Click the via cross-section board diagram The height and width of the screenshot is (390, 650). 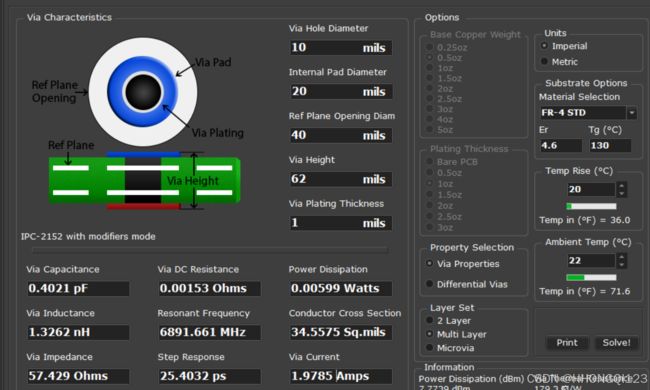(144, 180)
